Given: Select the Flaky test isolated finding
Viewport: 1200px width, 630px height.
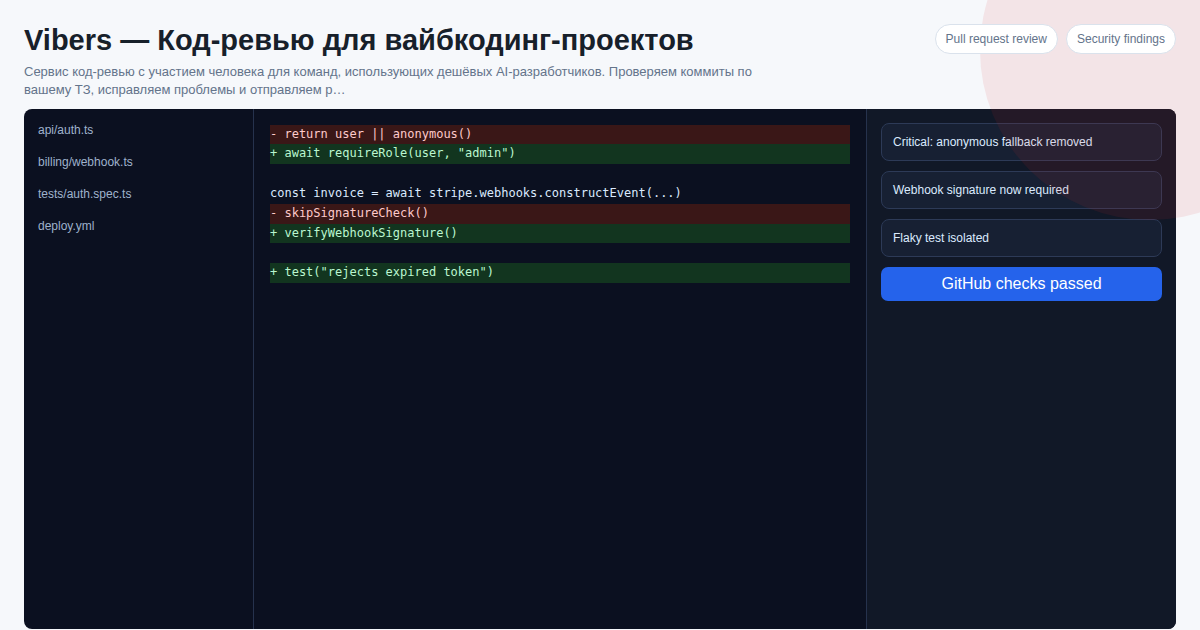Looking at the screenshot, I should [1021, 238].
